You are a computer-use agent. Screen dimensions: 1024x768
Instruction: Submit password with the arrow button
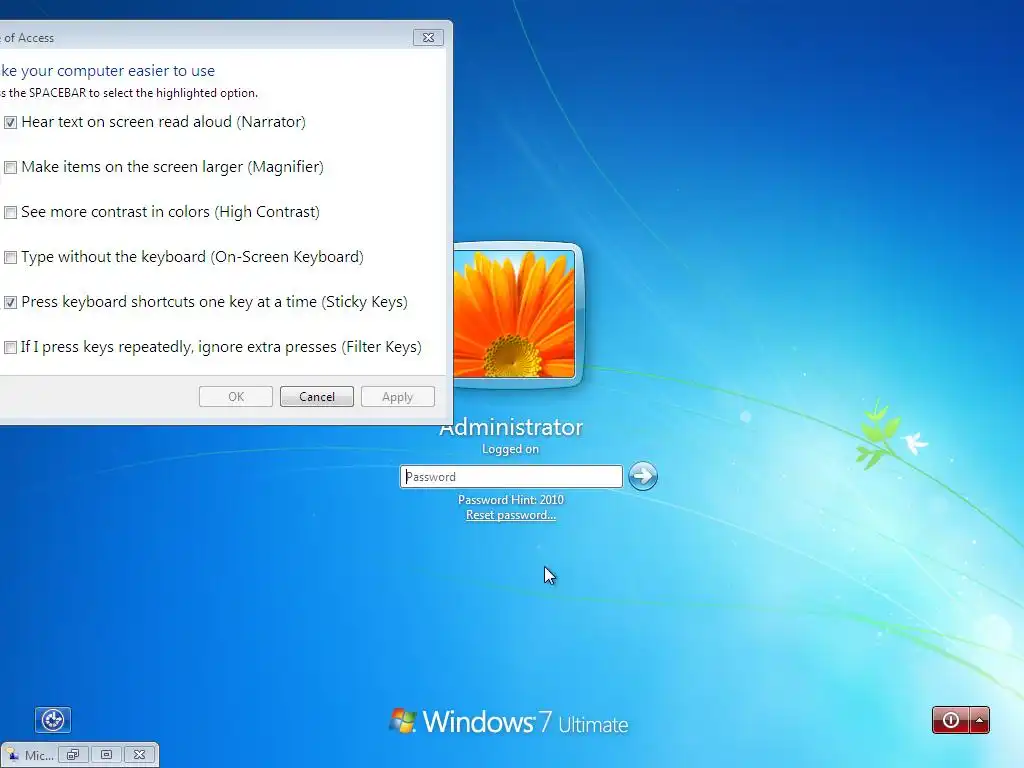[643, 476]
